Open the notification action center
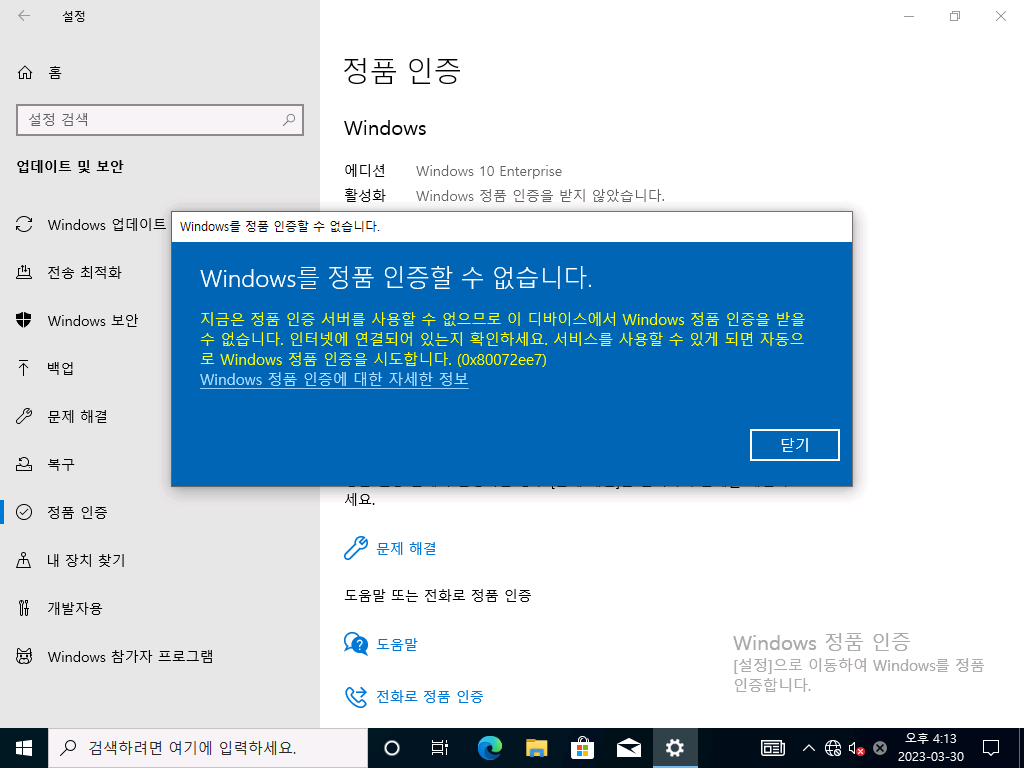This screenshot has height=768, width=1024. click(x=991, y=748)
